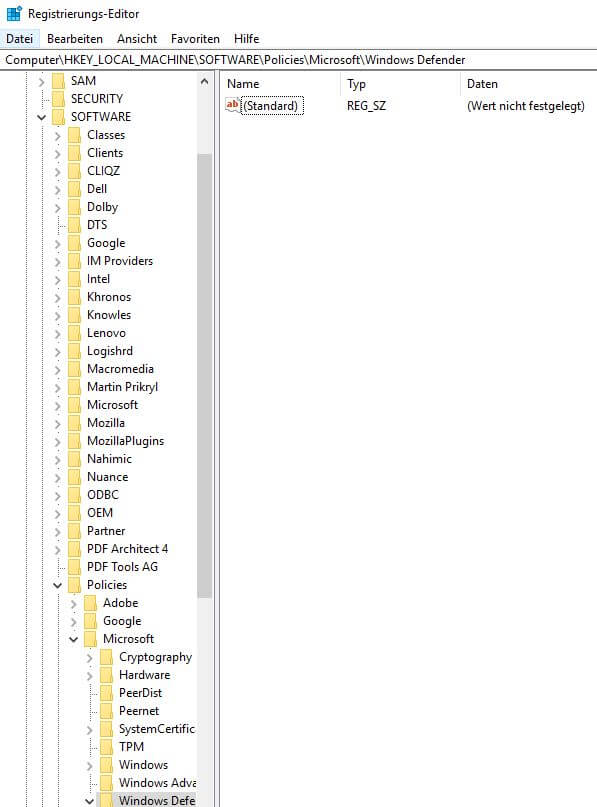Select the Windows Adva key

[157, 783]
